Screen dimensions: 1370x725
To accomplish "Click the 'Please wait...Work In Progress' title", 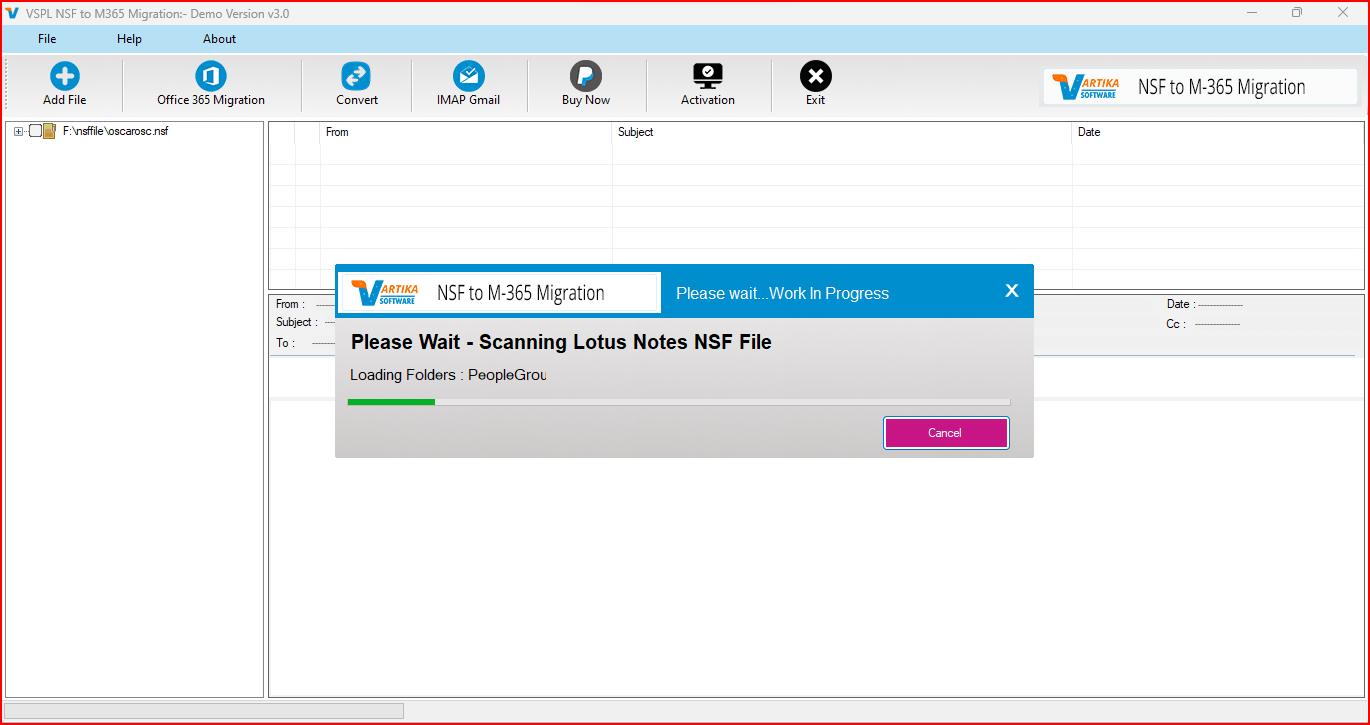I will point(782,293).
